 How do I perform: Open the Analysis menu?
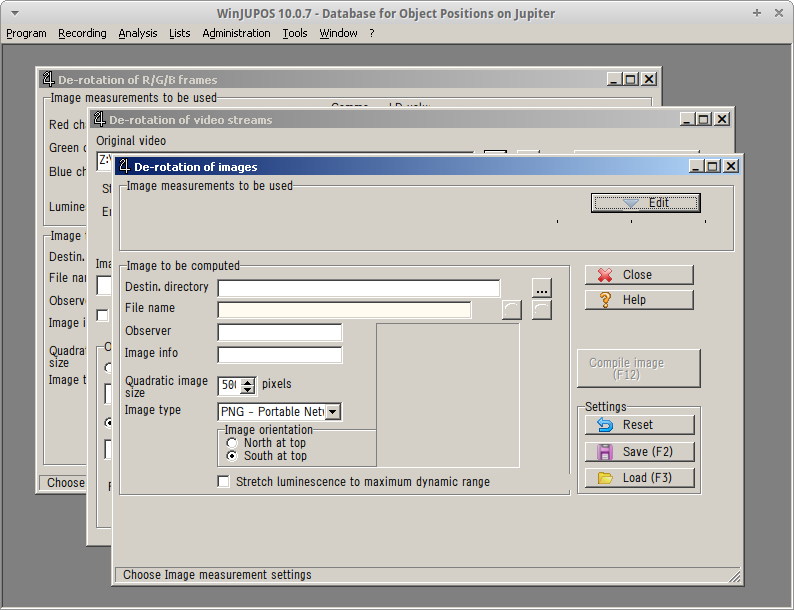click(138, 33)
